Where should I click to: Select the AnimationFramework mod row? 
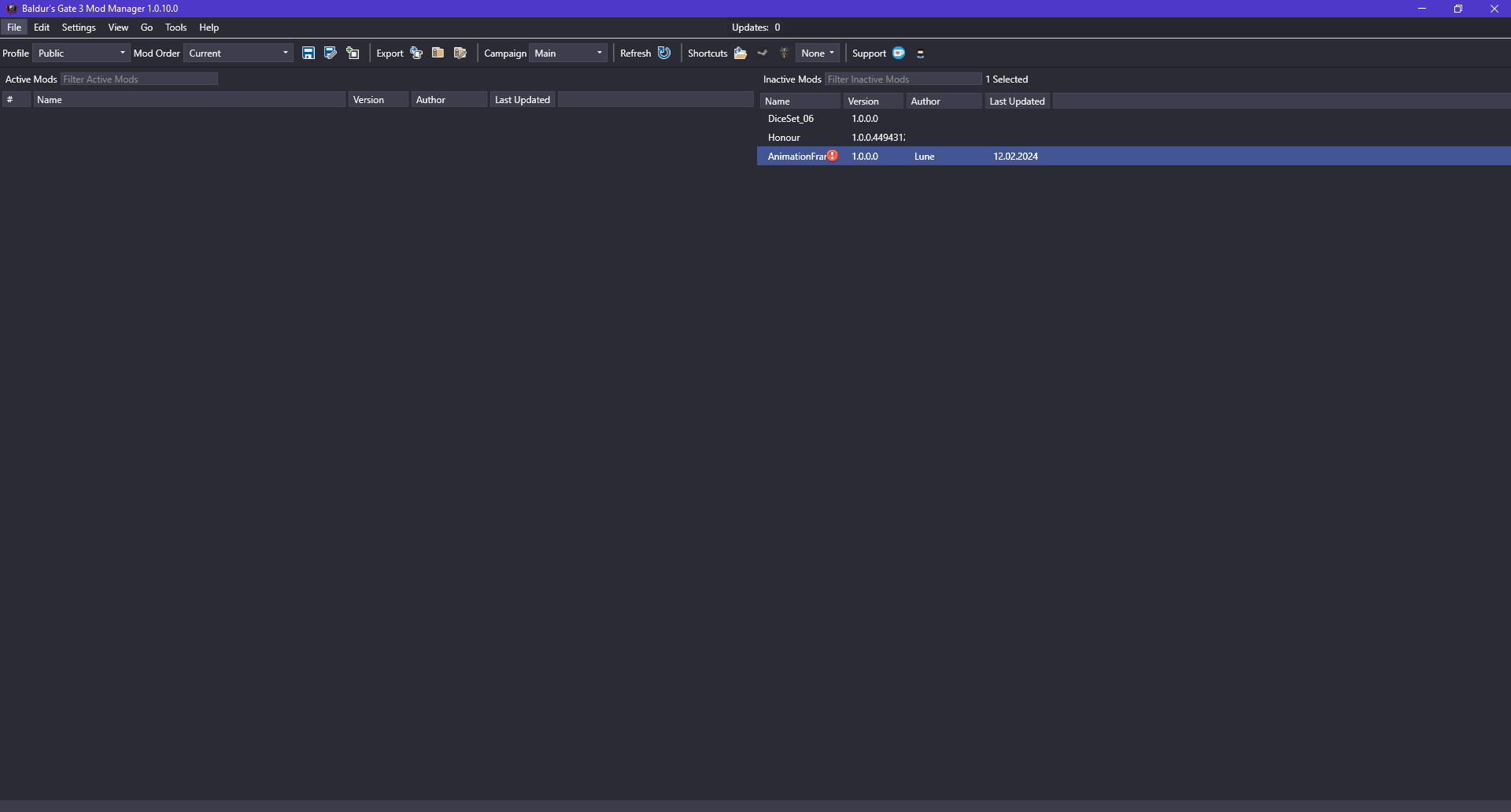1134,156
